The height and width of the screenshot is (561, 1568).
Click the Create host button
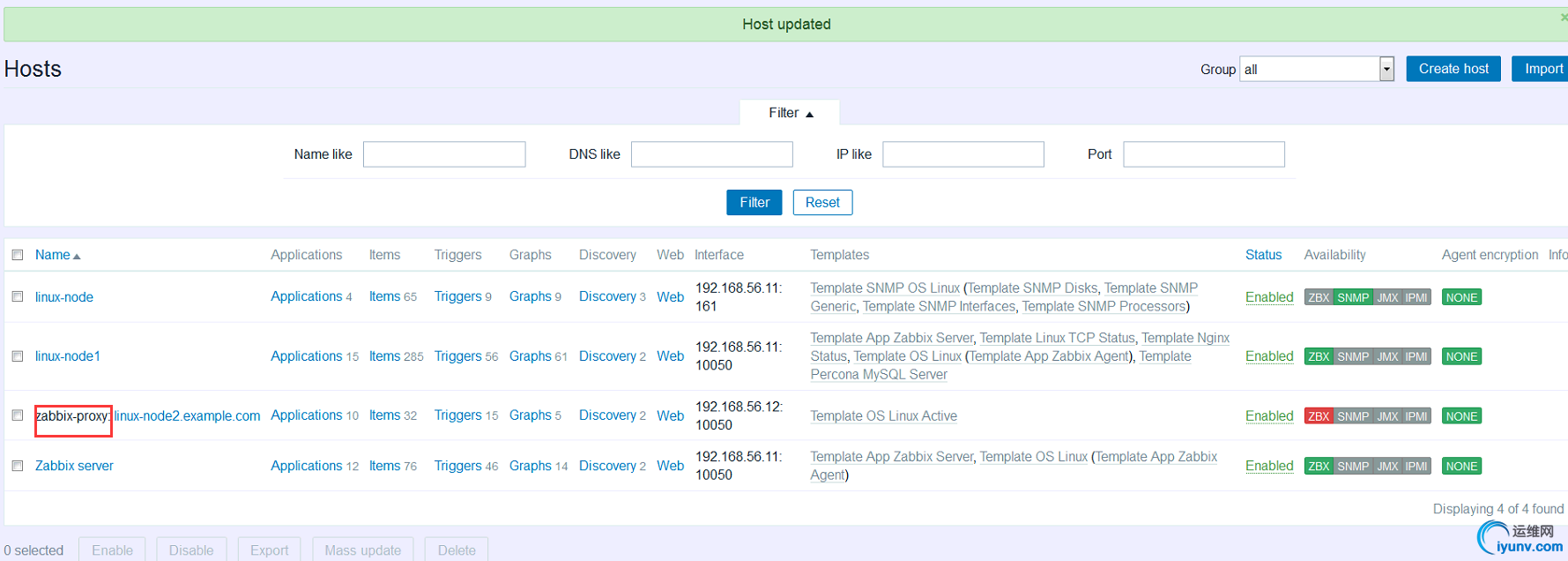(1453, 69)
